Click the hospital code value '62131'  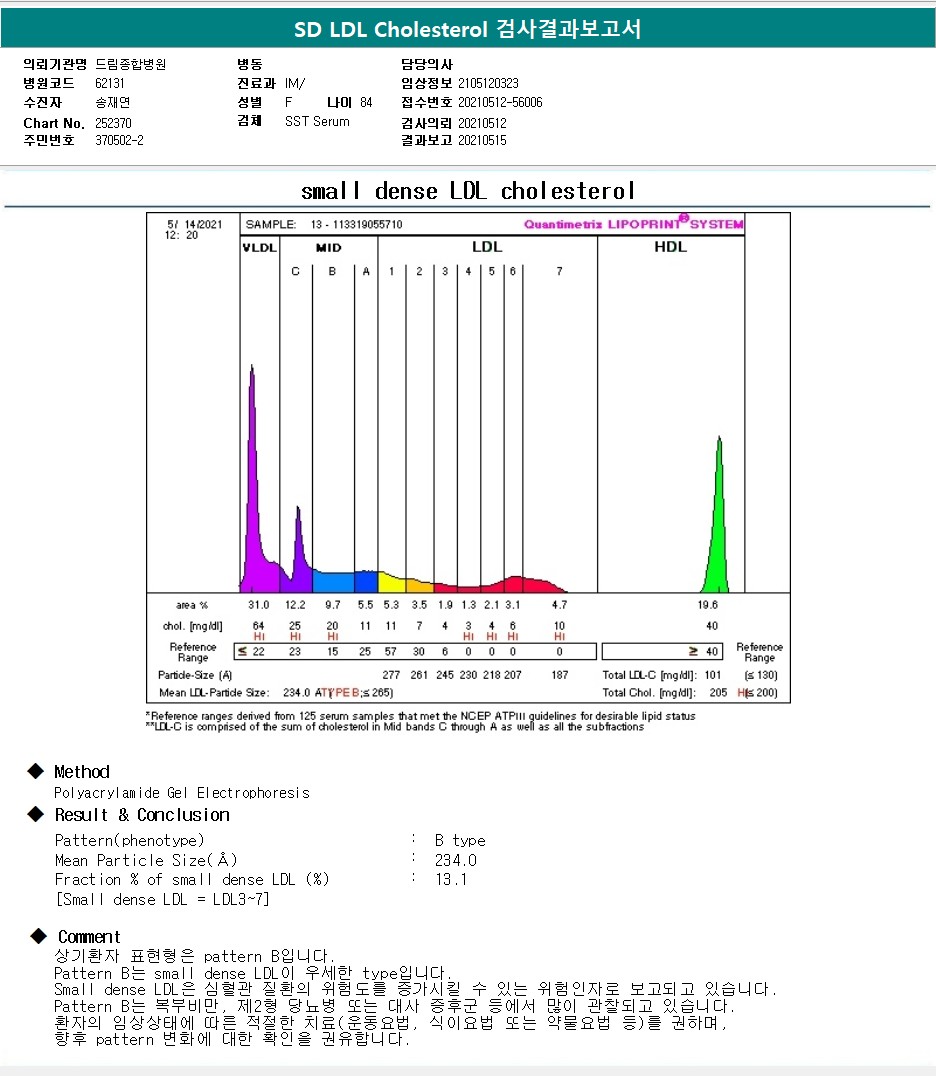tap(110, 83)
